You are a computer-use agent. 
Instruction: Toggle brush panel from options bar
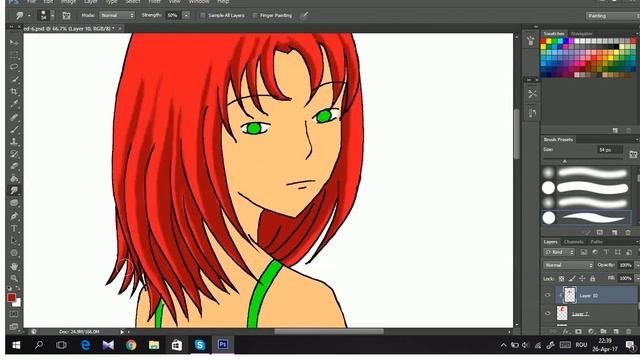coord(66,16)
